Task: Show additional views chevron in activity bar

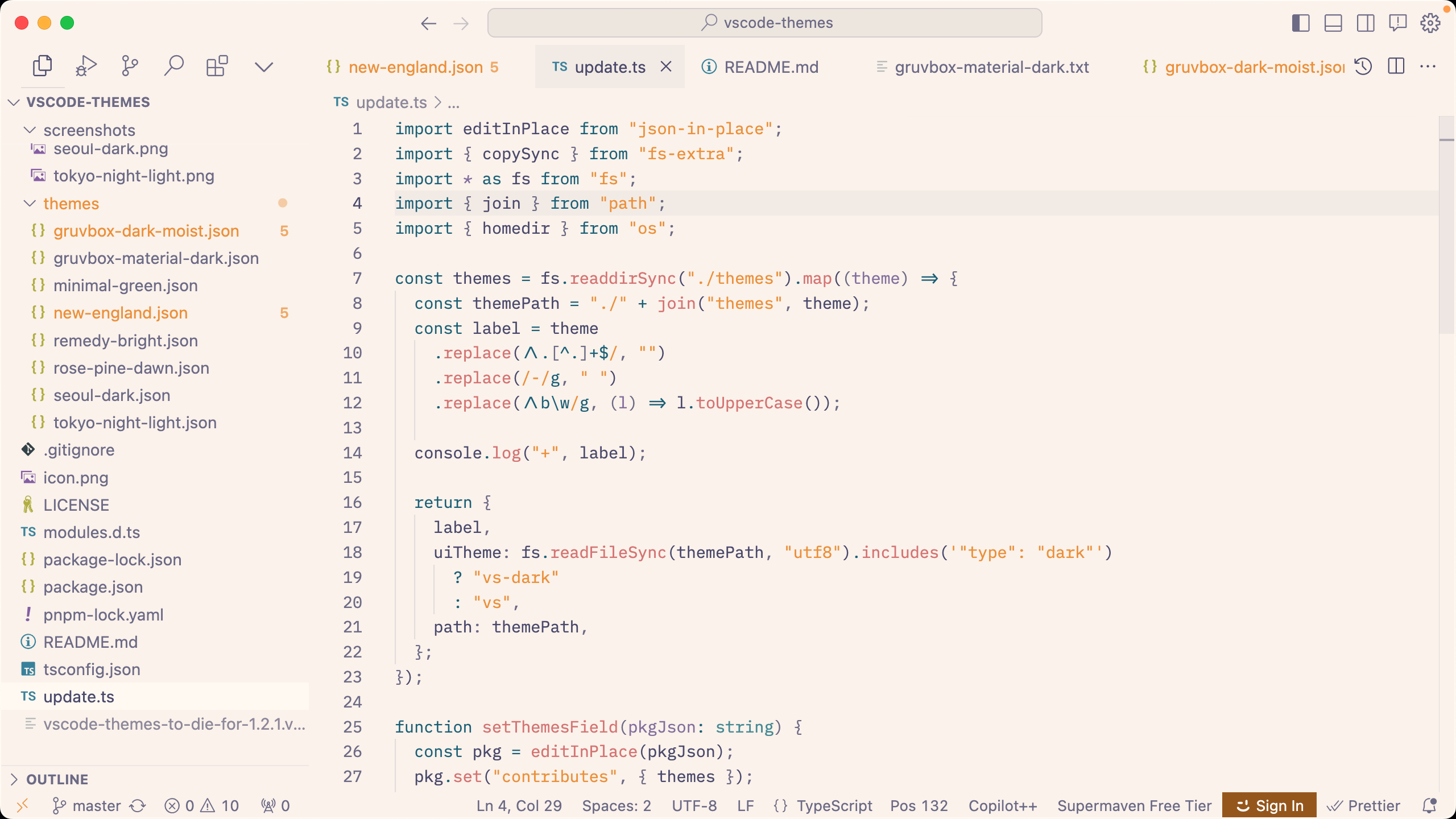Action: (264, 67)
